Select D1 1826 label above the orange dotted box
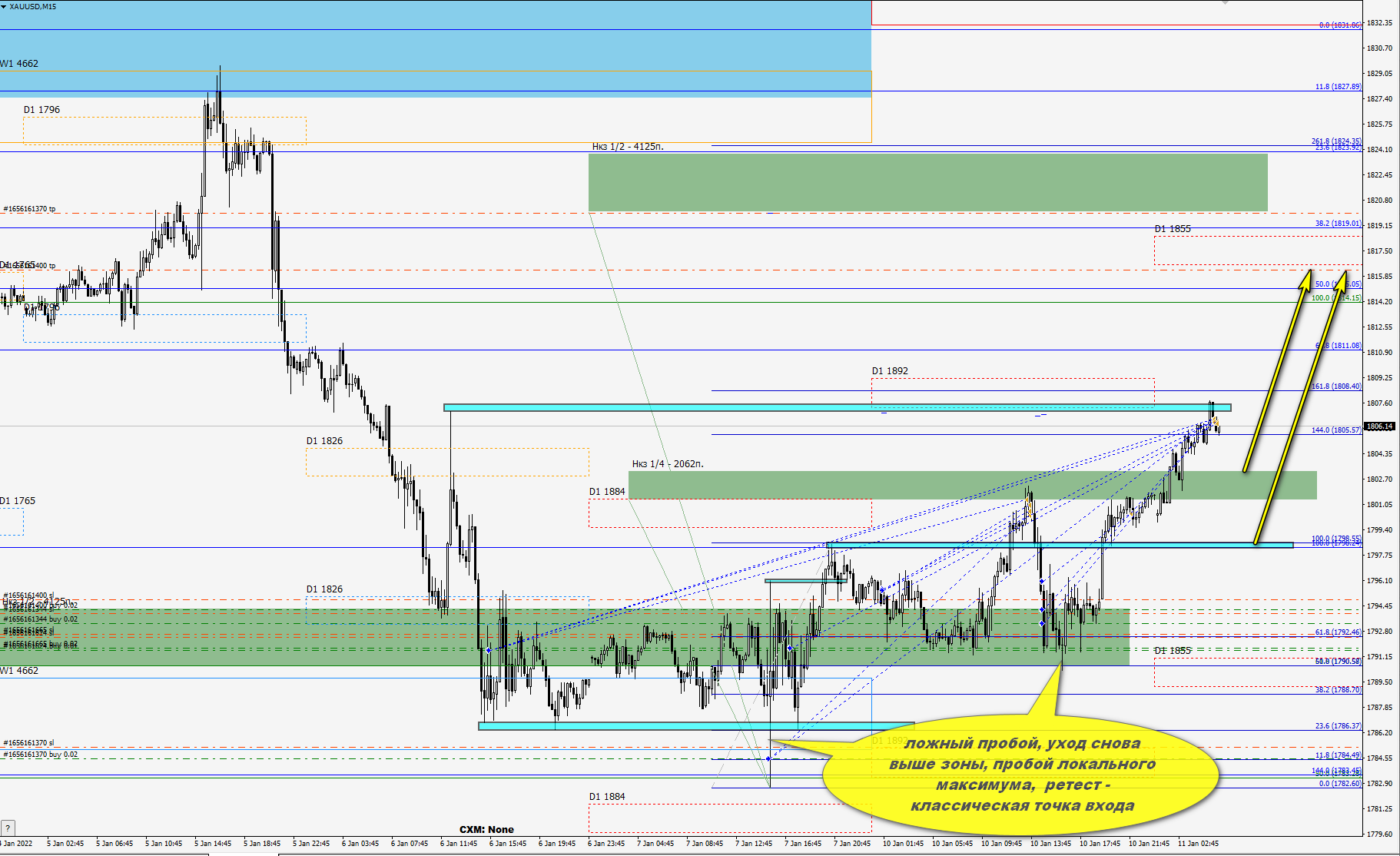Image resolution: width=1400 pixels, height=856 pixels. click(324, 441)
